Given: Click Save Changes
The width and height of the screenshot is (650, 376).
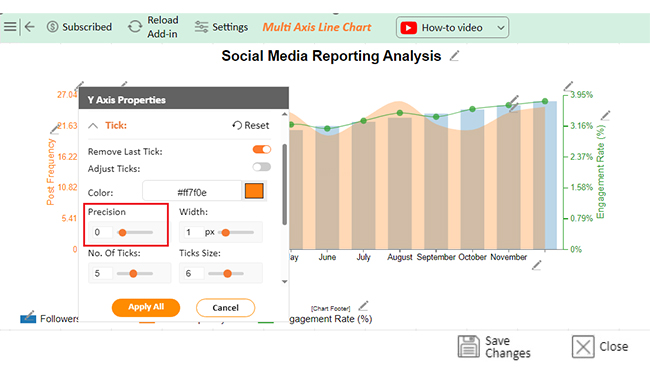Looking at the screenshot, I should point(494,347).
